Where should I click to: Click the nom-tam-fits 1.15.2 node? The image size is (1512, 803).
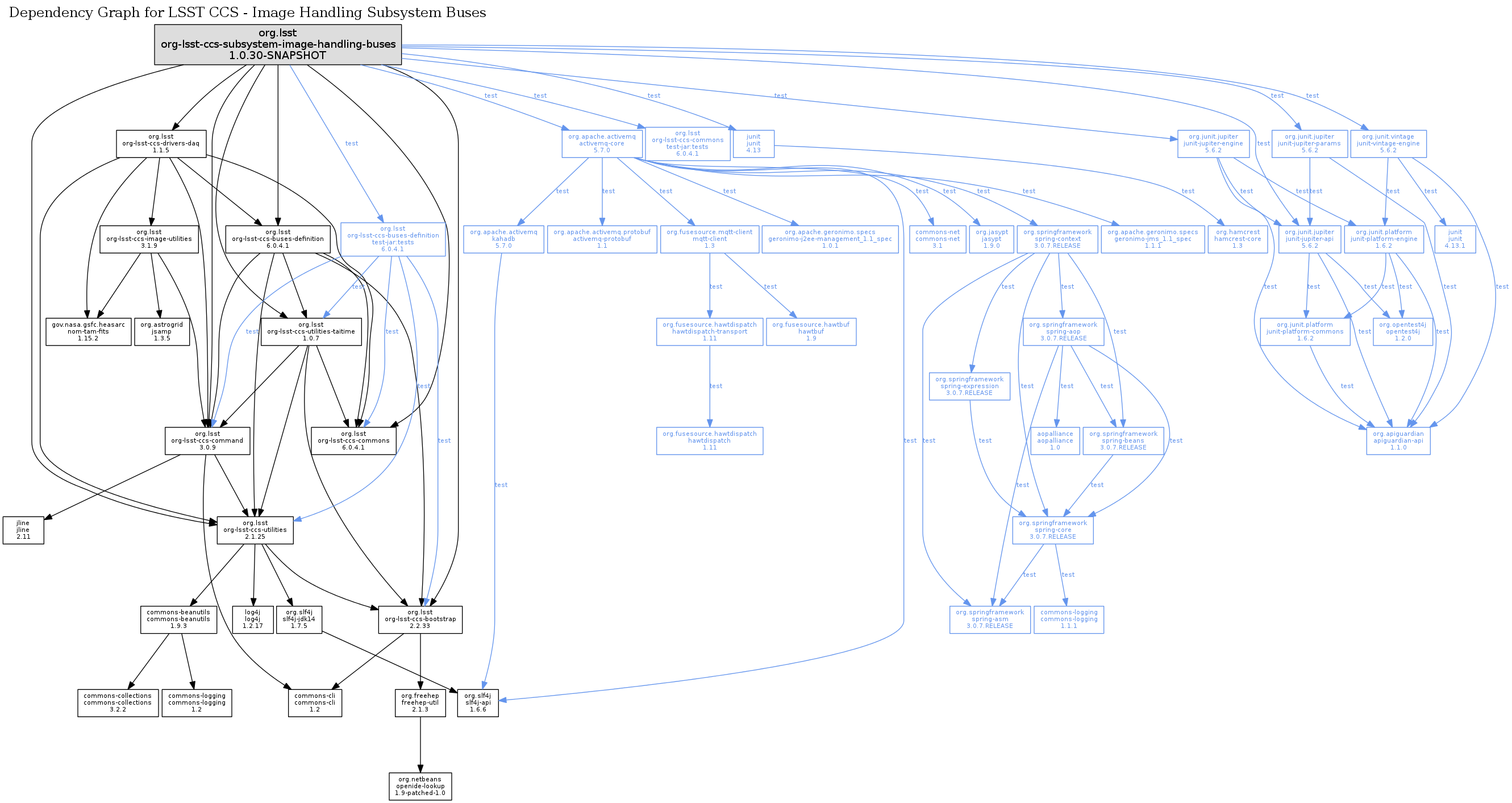(x=88, y=332)
